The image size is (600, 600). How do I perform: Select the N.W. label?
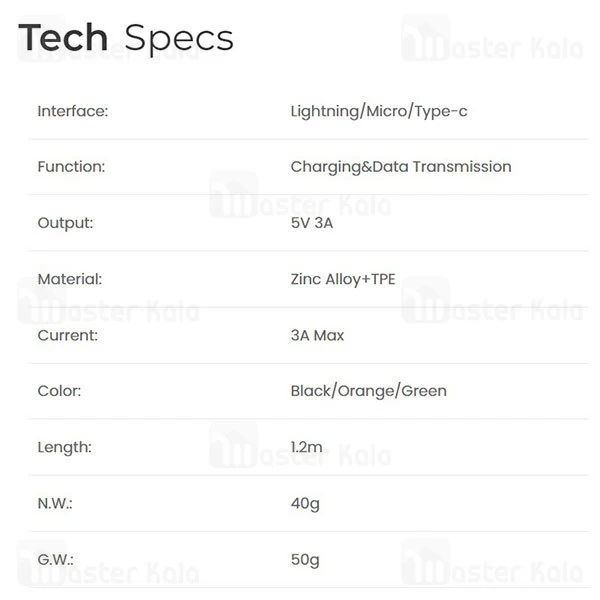pos(55,503)
